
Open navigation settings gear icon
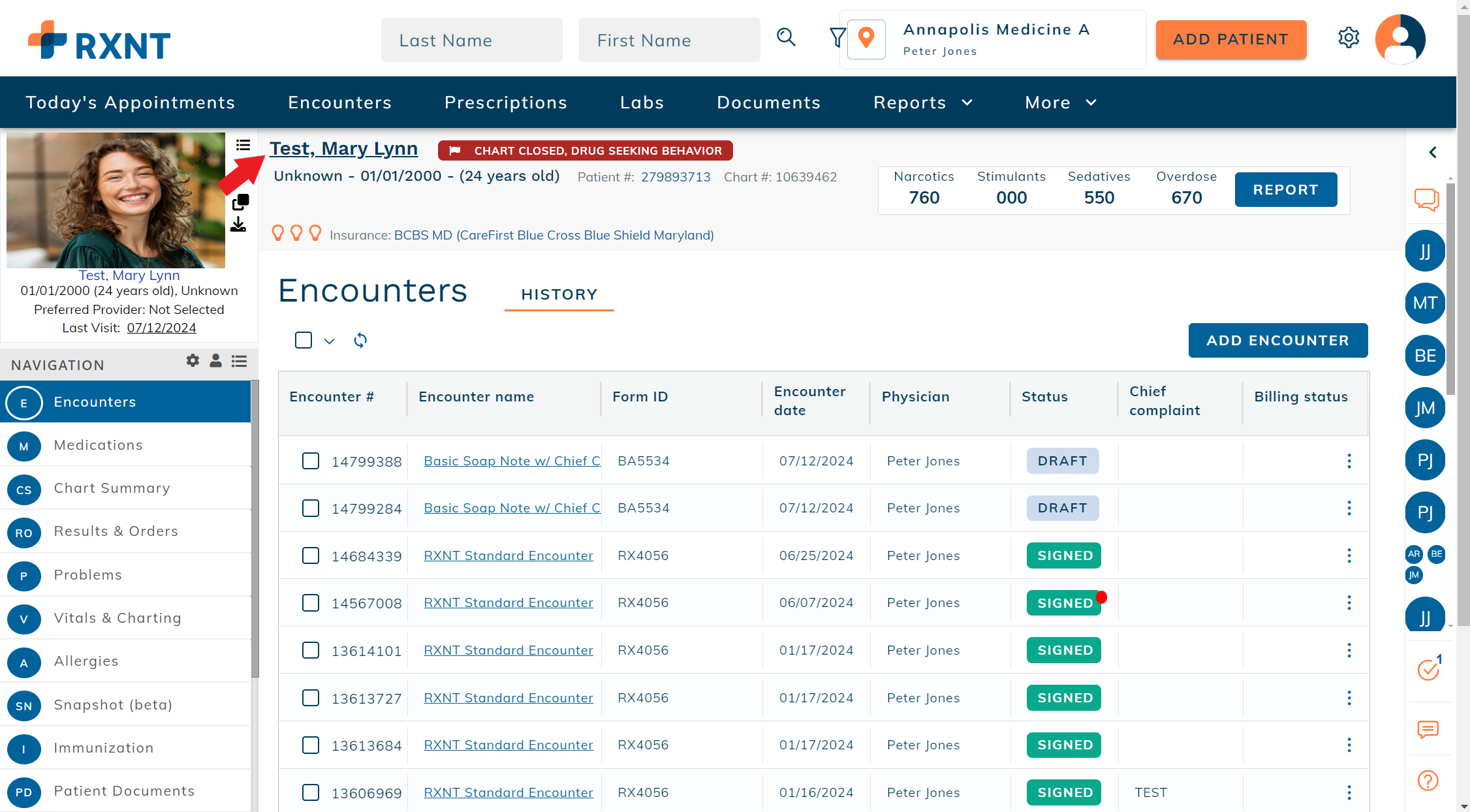(193, 360)
